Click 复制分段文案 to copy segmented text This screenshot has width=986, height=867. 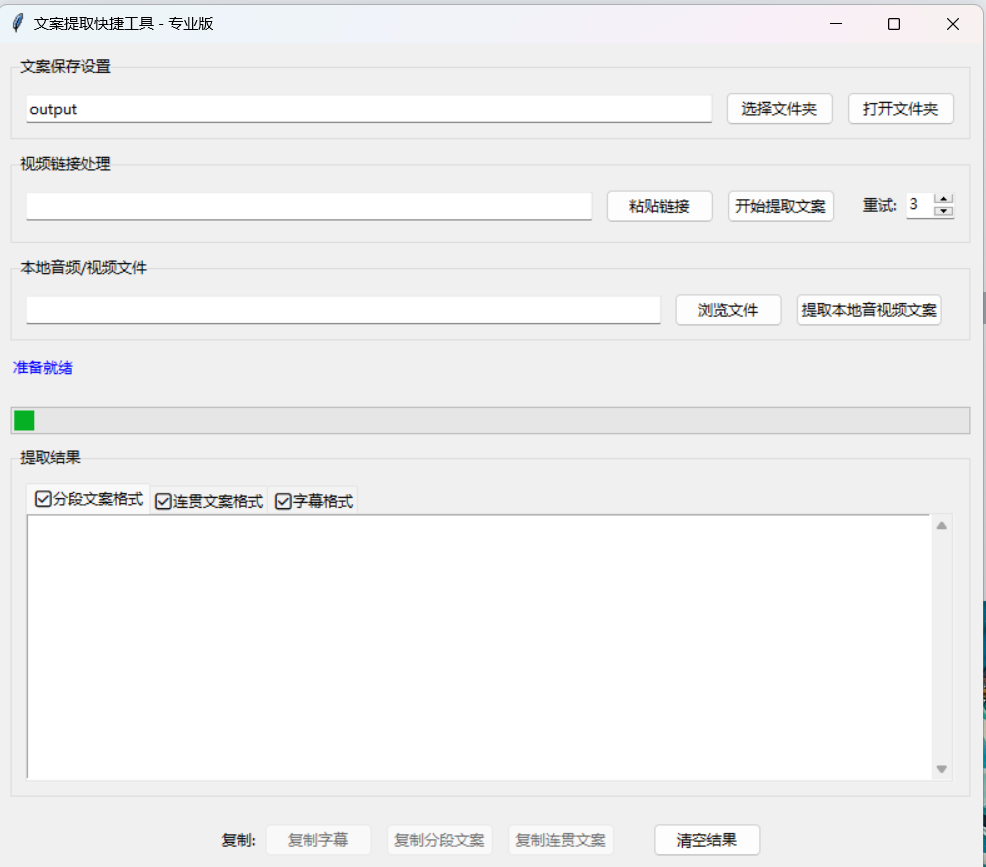tap(440, 839)
